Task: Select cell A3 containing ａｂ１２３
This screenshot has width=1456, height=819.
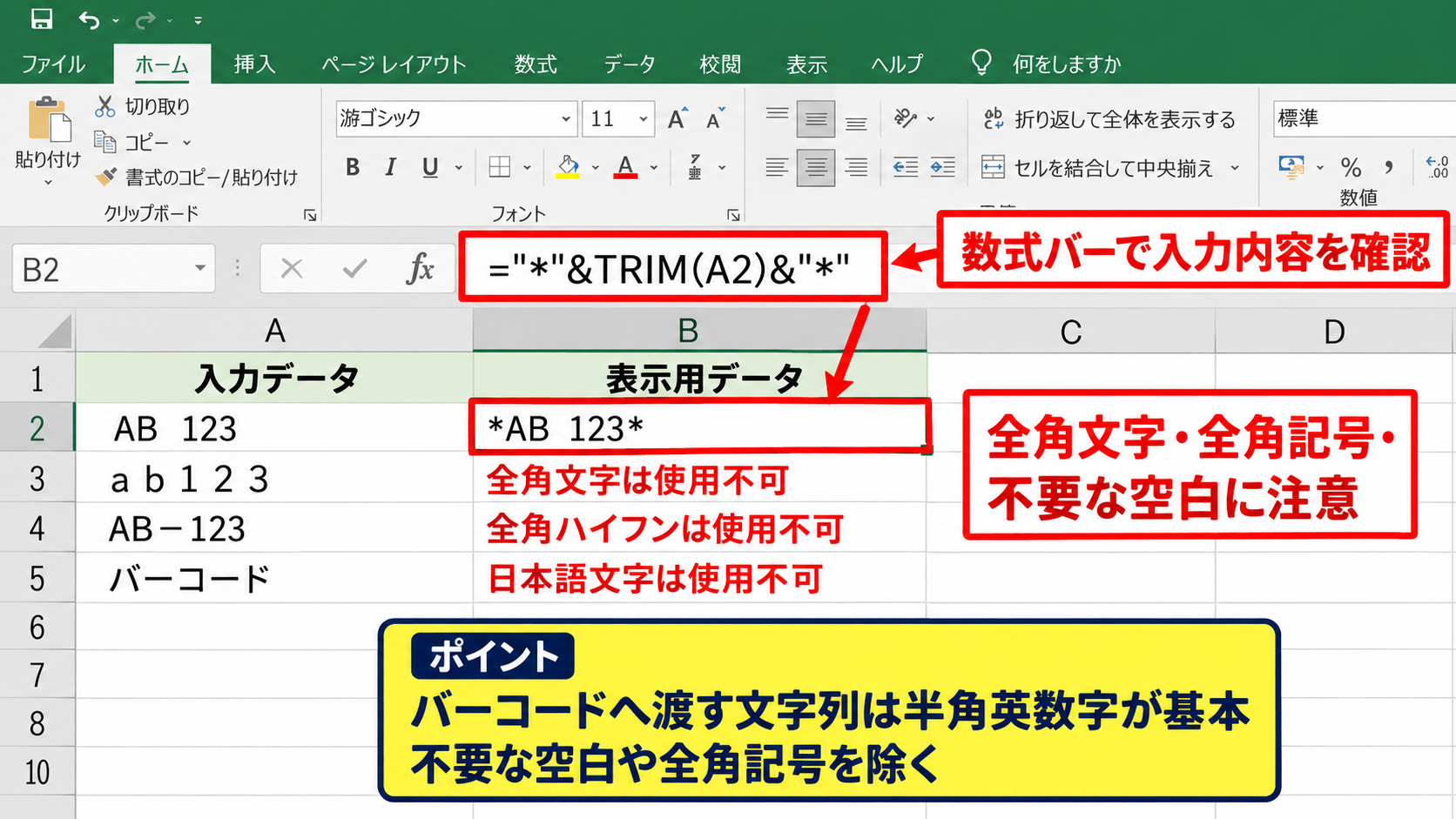Action: (274, 479)
